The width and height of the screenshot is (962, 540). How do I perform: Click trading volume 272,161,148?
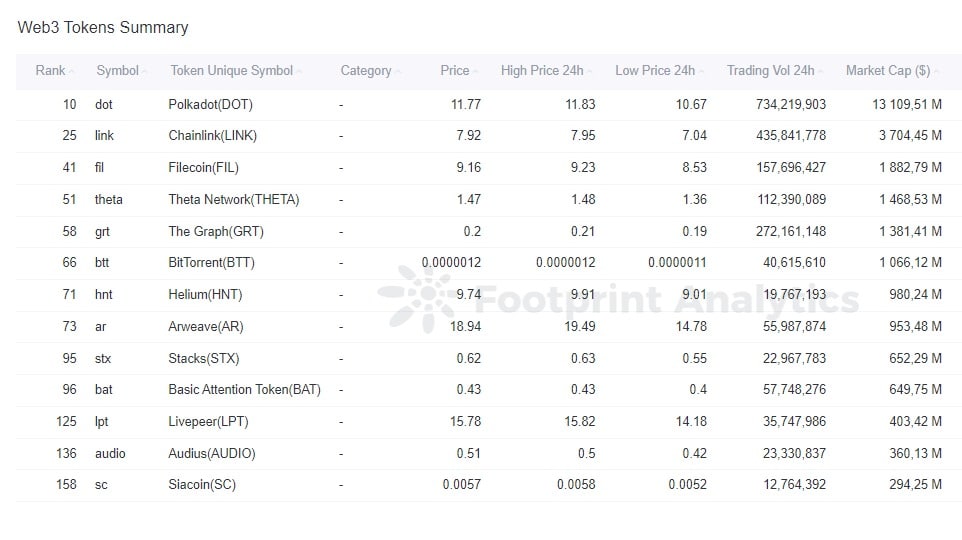[x=791, y=231]
